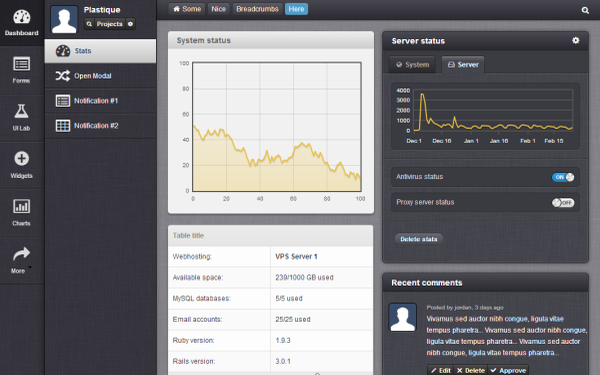Open the Charts bar-graph icon

(x=21, y=206)
